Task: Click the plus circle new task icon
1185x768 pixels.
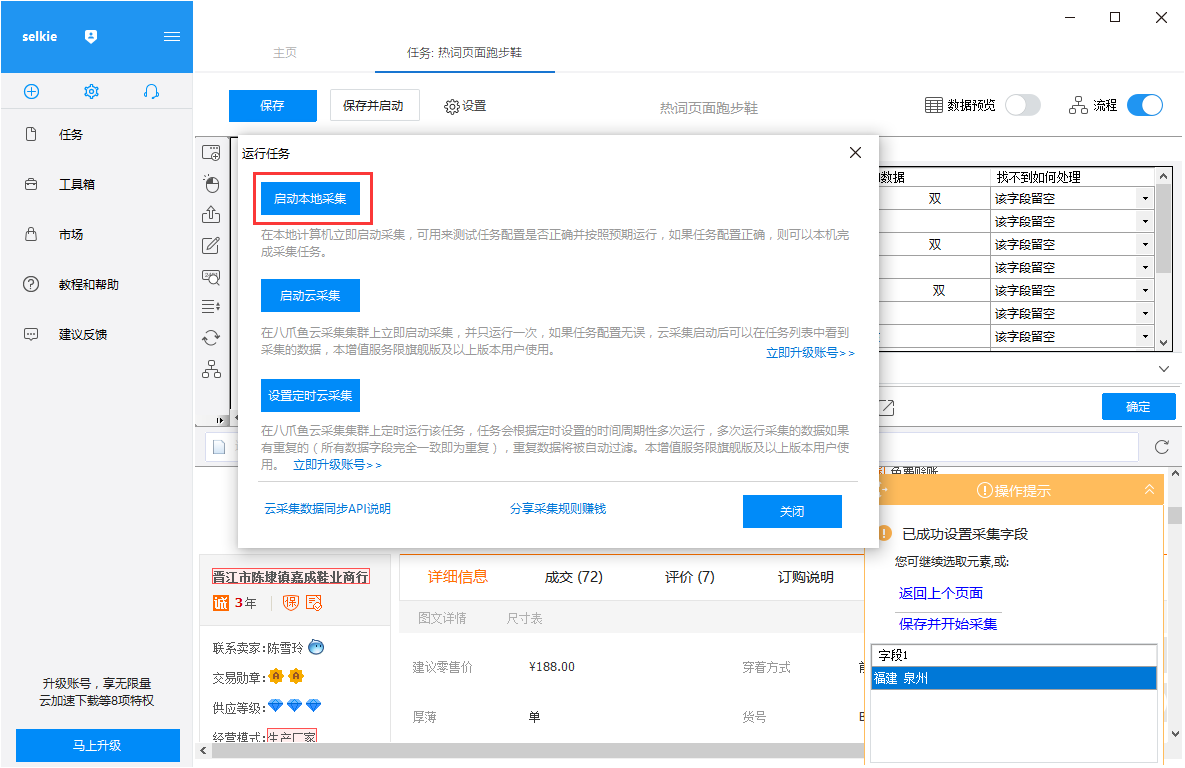Action: [32, 91]
